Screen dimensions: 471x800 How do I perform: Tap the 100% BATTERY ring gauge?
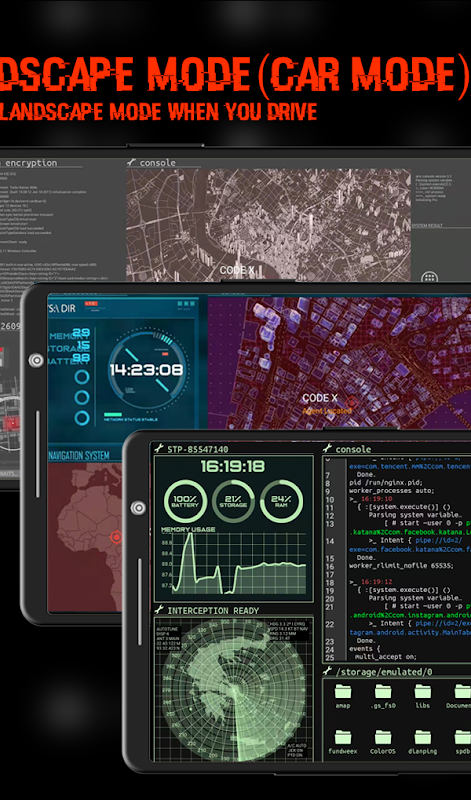(x=186, y=501)
